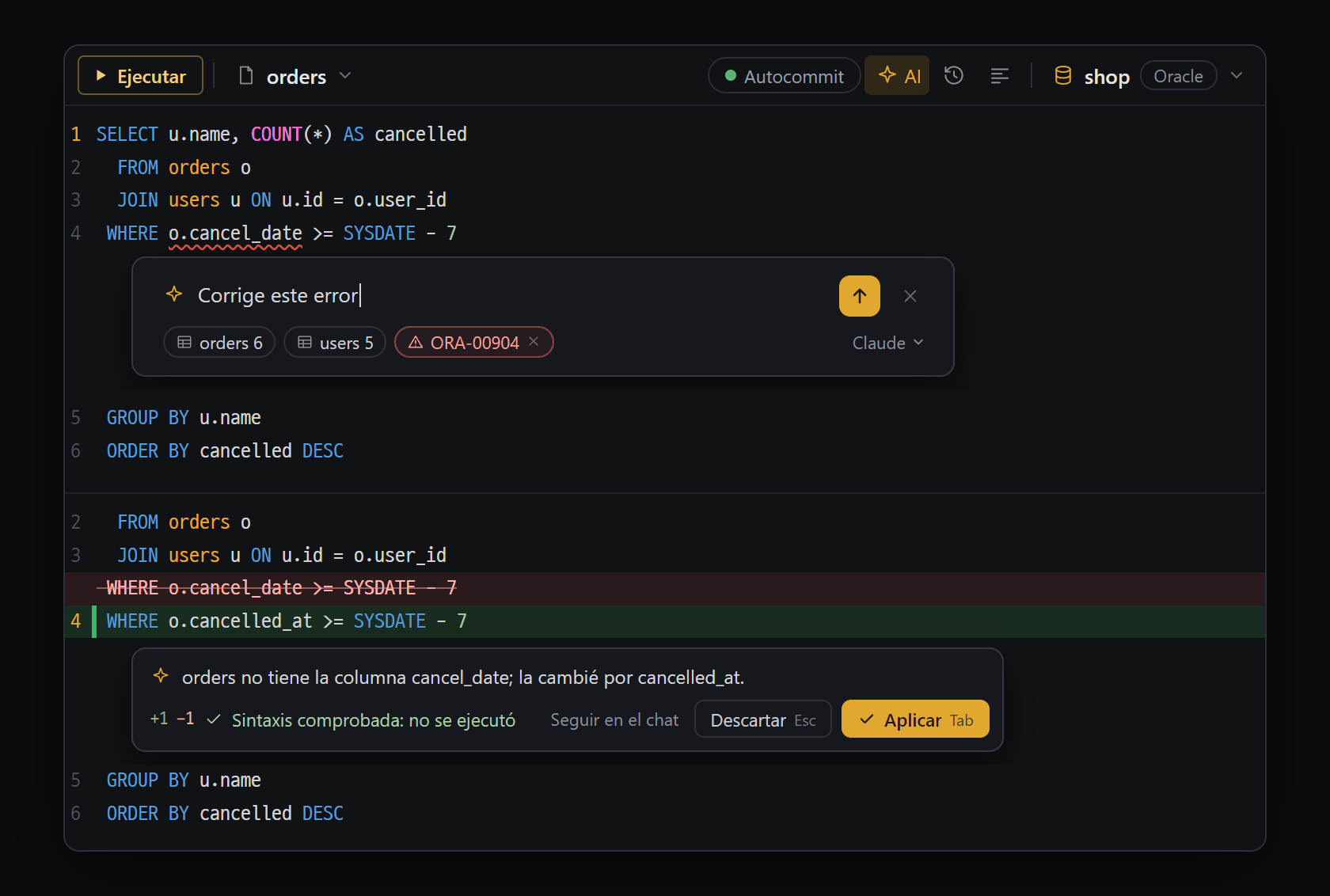Click 'GROUP BY u.name' in upper editor
Image resolution: width=1330 pixels, height=896 pixels.
pos(184,418)
